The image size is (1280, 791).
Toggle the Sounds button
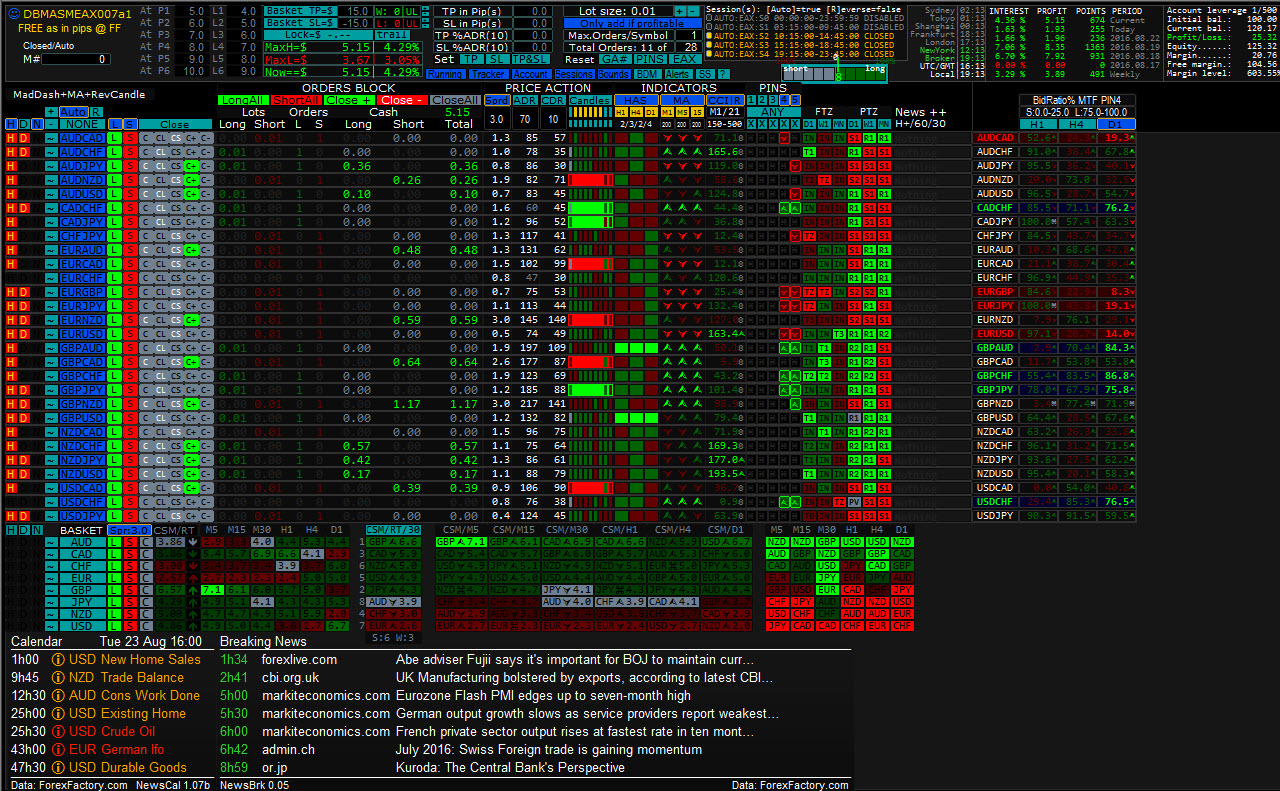[614, 74]
